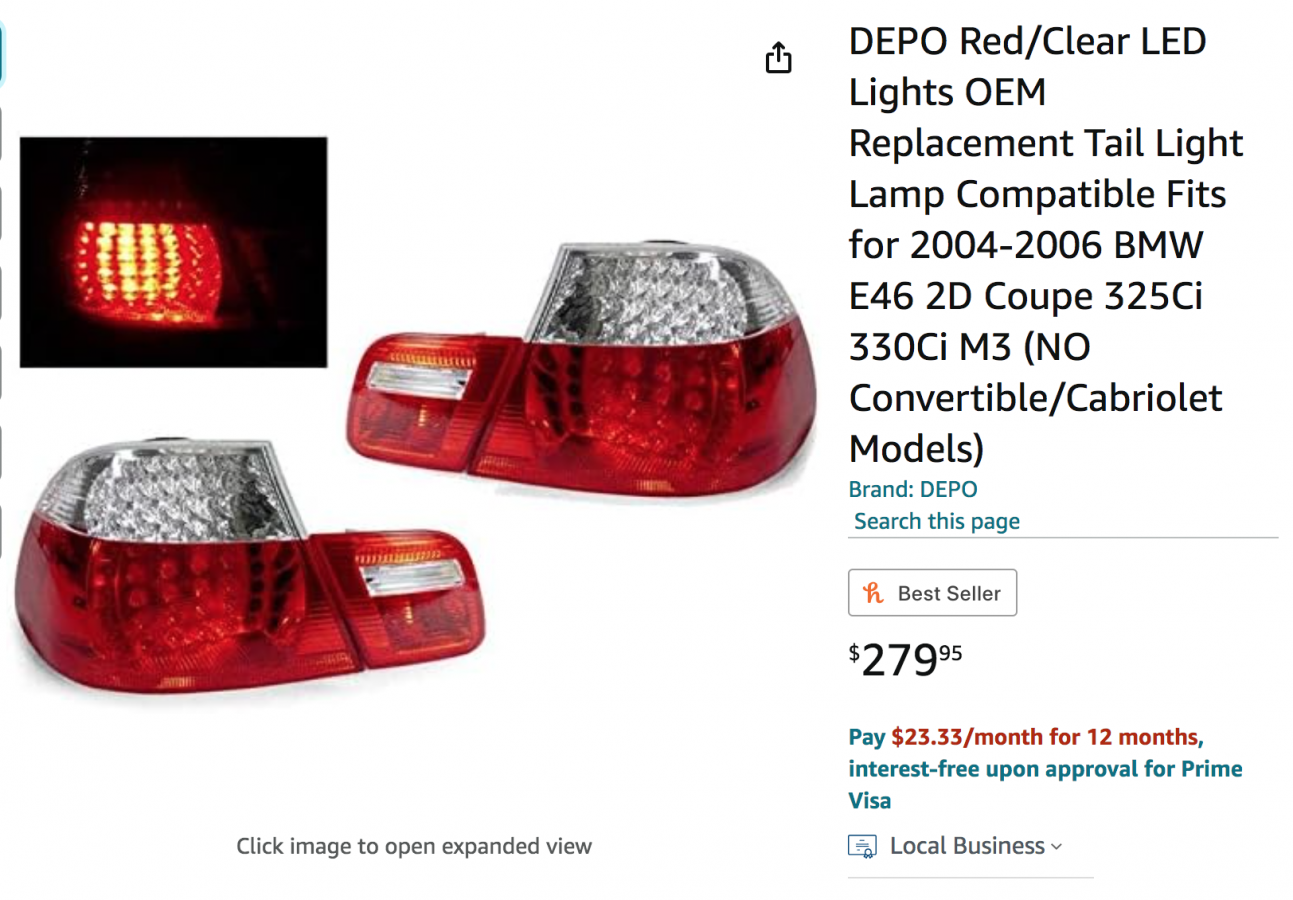Click the Best Seller badge button
This screenshot has height=900, width=1293.
click(932, 593)
